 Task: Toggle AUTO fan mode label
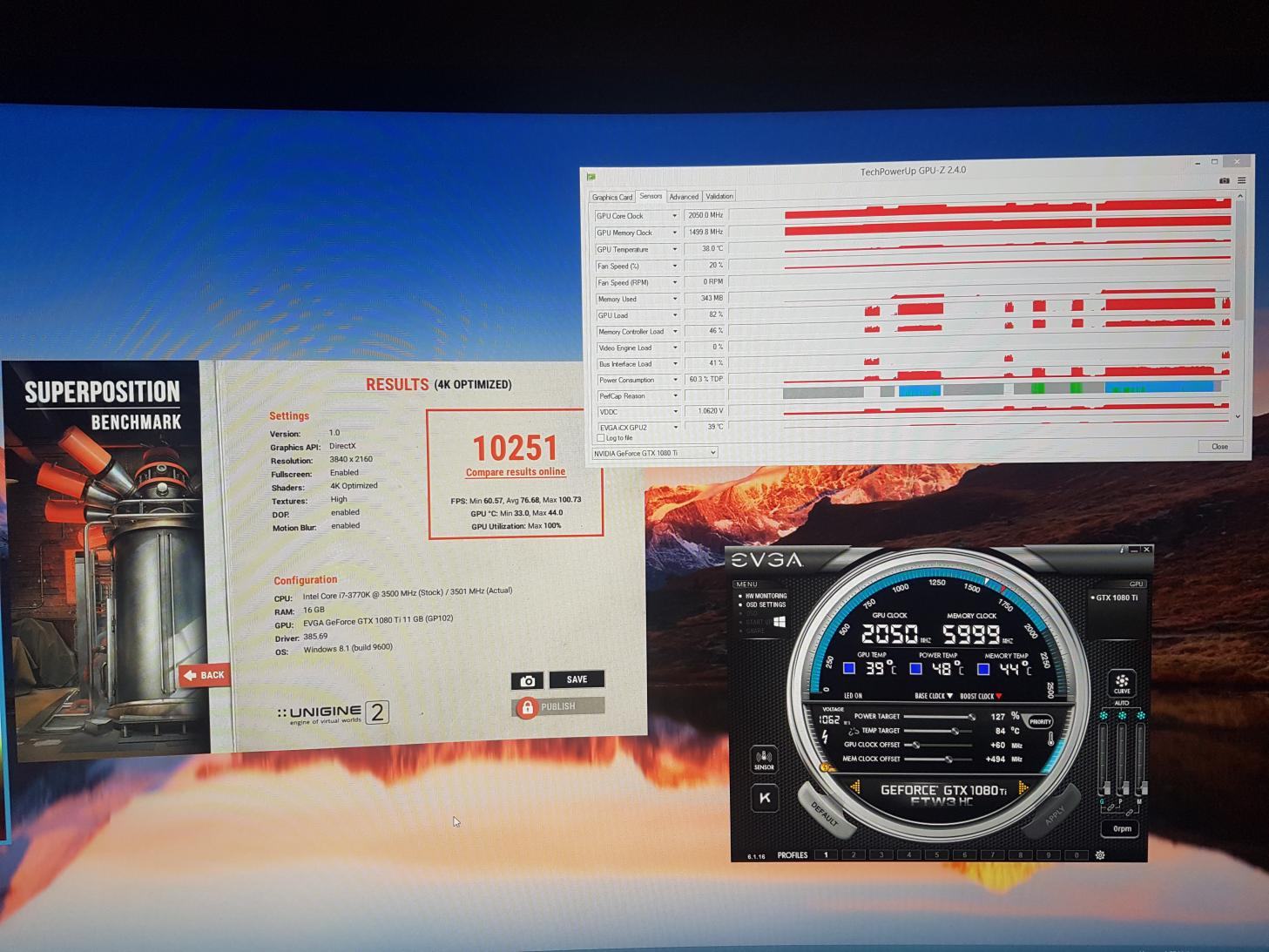point(1122,703)
